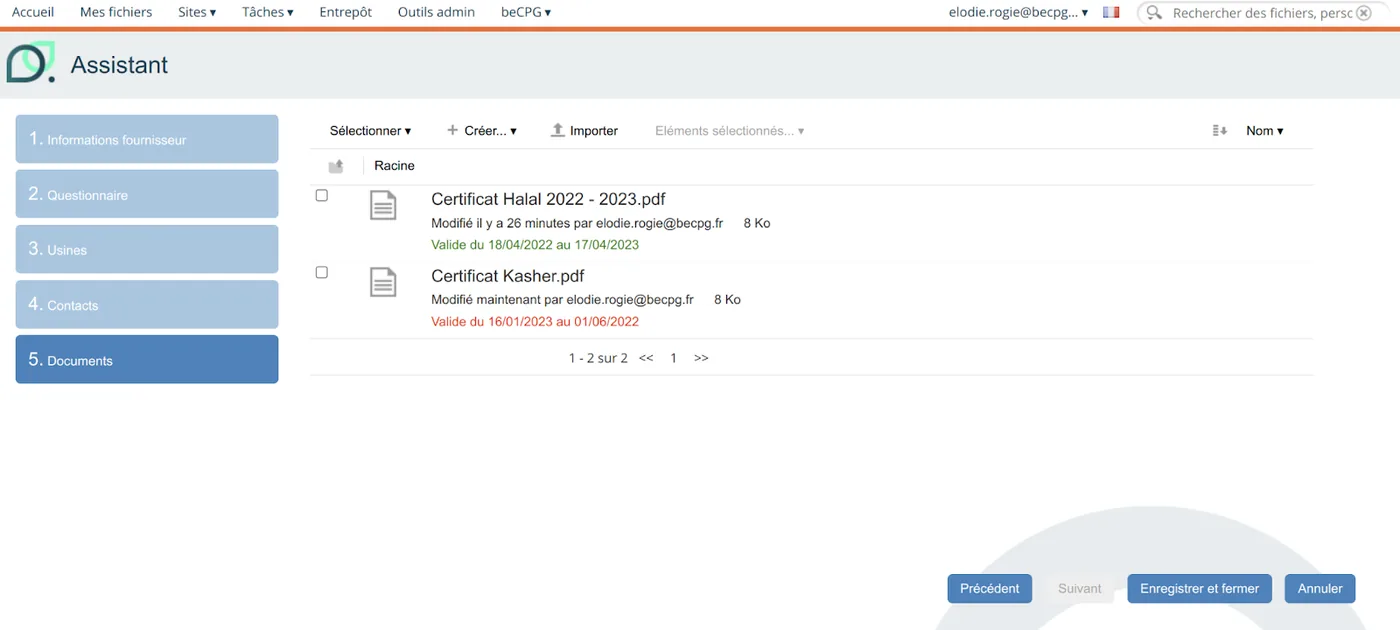Click the French flag language icon
The width and height of the screenshot is (1400, 630).
(x=1111, y=13)
